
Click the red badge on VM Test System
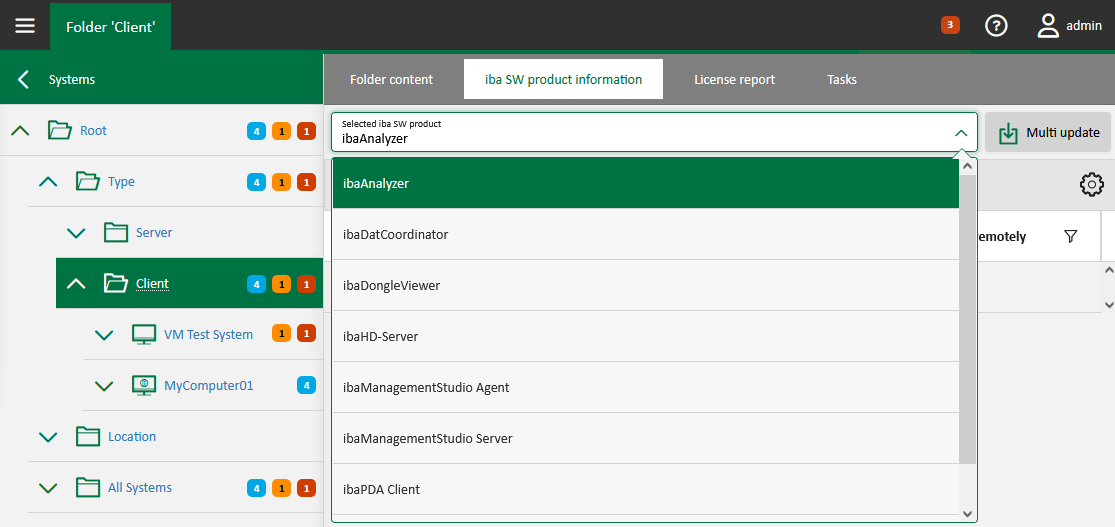[306, 333]
